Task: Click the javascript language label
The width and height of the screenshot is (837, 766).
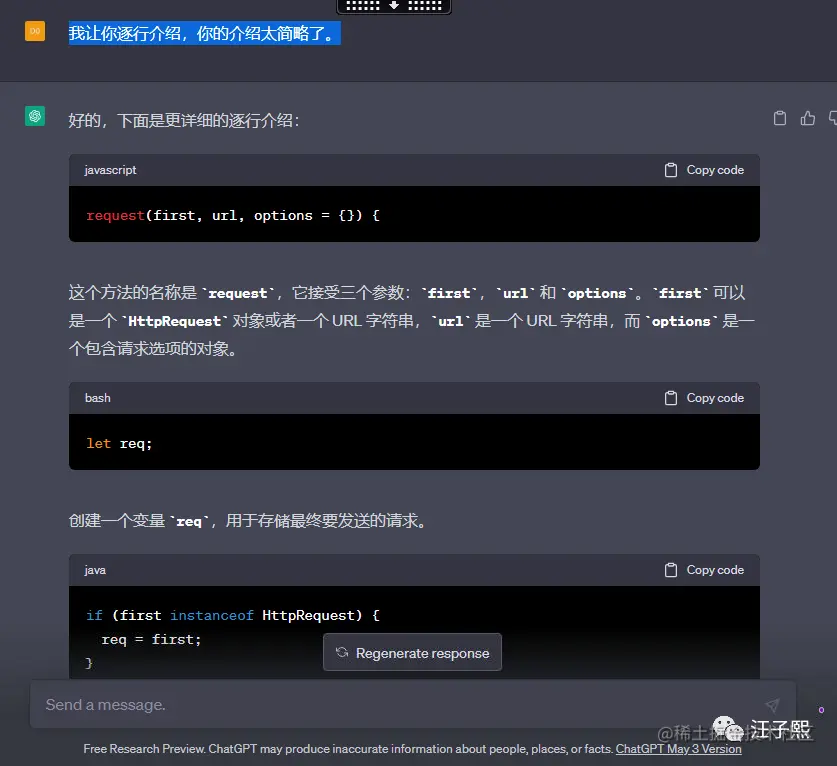Action: tap(110, 170)
